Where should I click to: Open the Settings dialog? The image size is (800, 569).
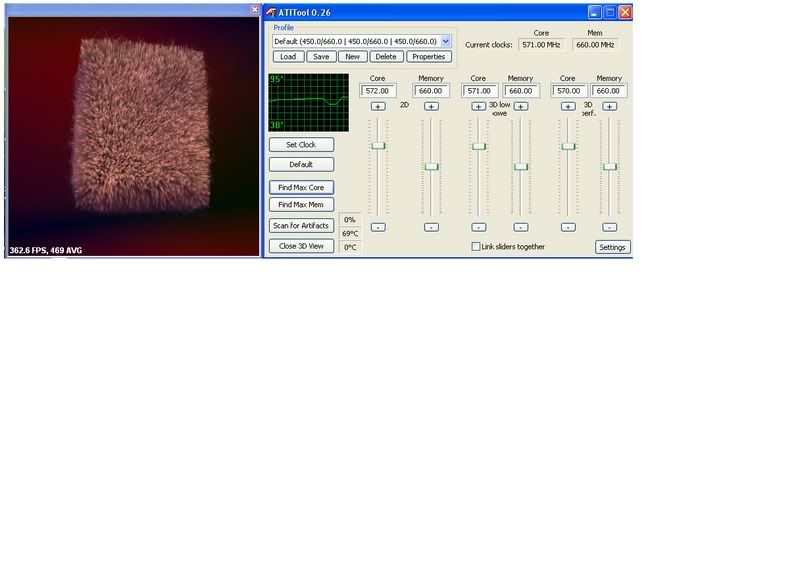(612, 247)
